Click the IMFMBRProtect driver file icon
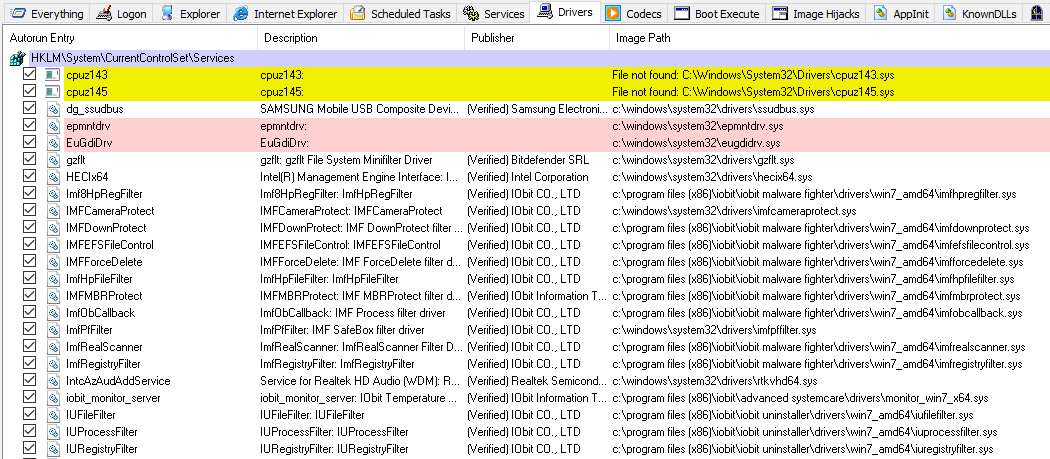Image resolution: width=1050 pixels, height=459 pixels. click(53, 296)
